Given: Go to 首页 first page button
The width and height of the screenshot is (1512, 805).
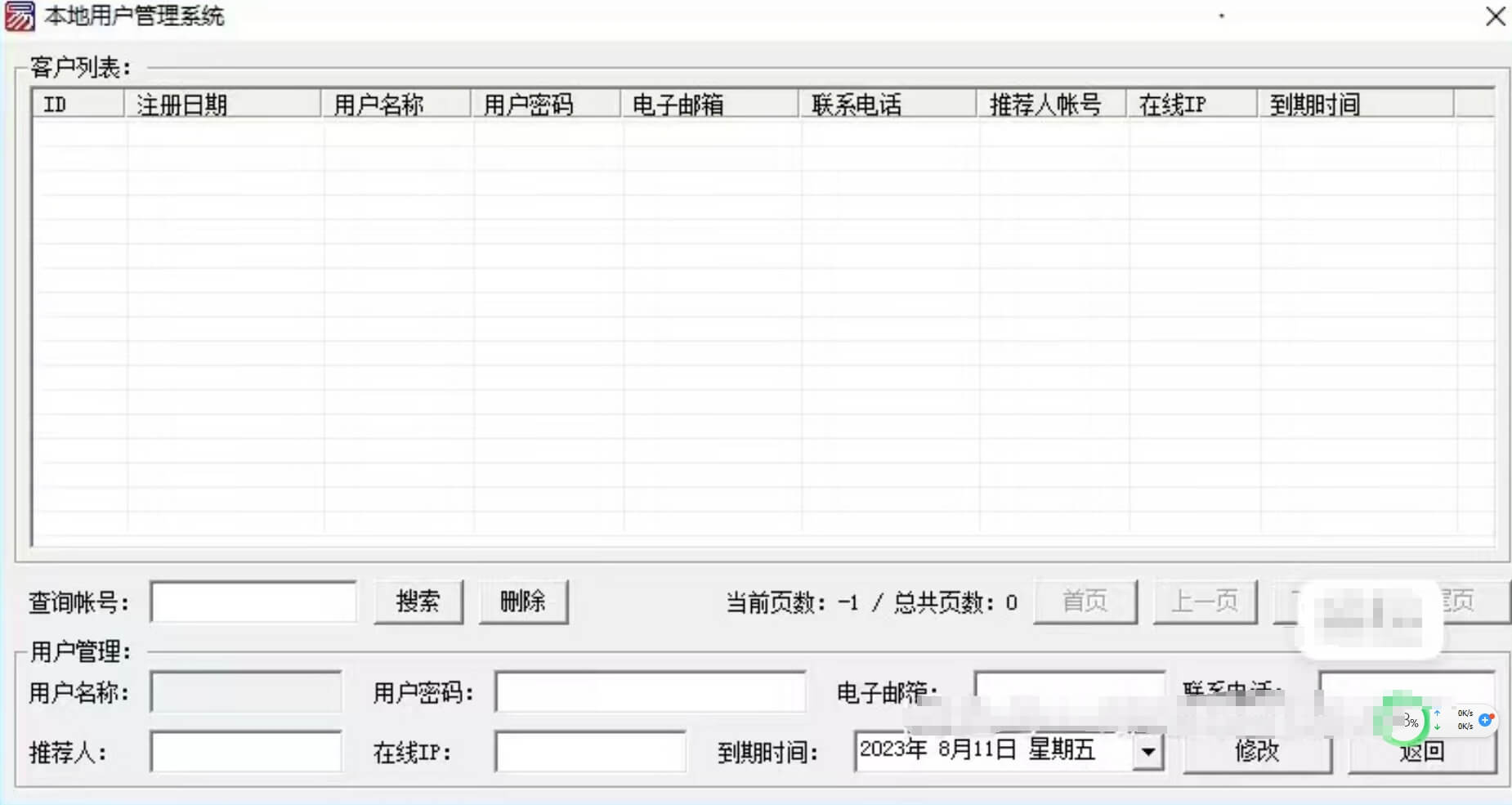Looking at the screenshot, I should coord(1085,602).
